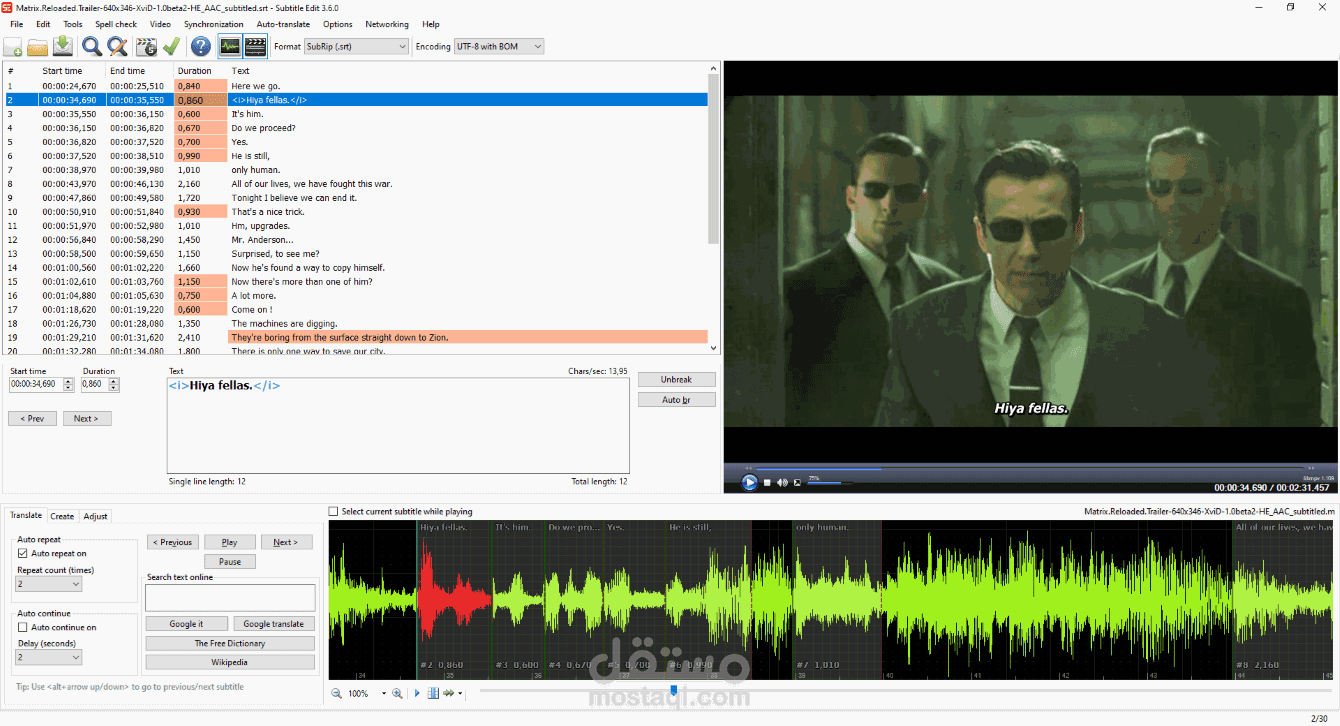Adjust the video volume slider
This screenshot has width=1340, height=726.
coord(830,483)
